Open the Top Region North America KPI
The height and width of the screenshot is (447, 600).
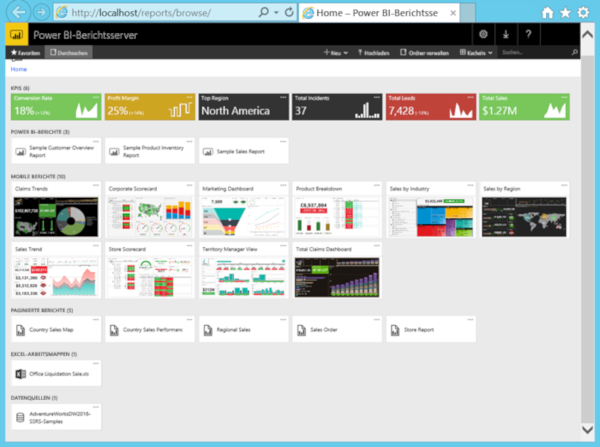coord(244,107)
